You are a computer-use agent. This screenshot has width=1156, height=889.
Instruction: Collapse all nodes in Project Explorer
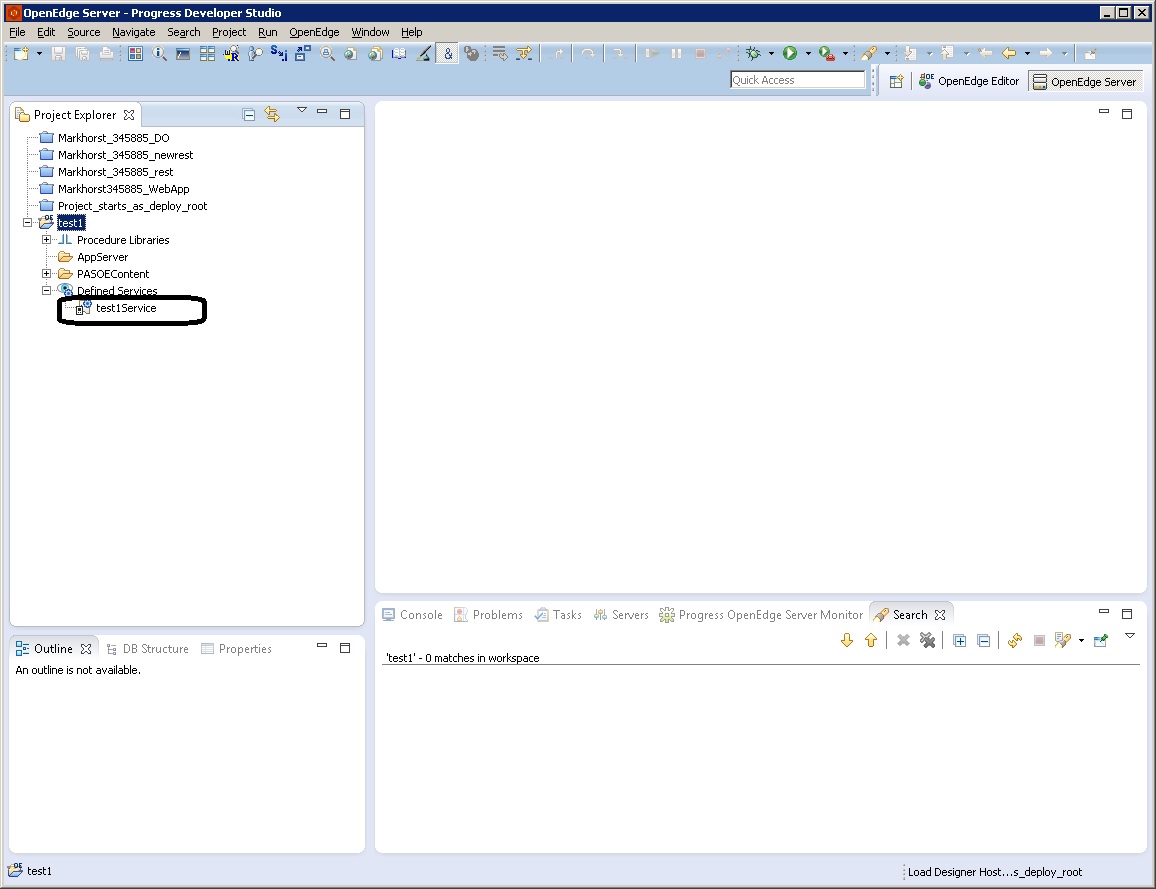(x=248, y=114)
